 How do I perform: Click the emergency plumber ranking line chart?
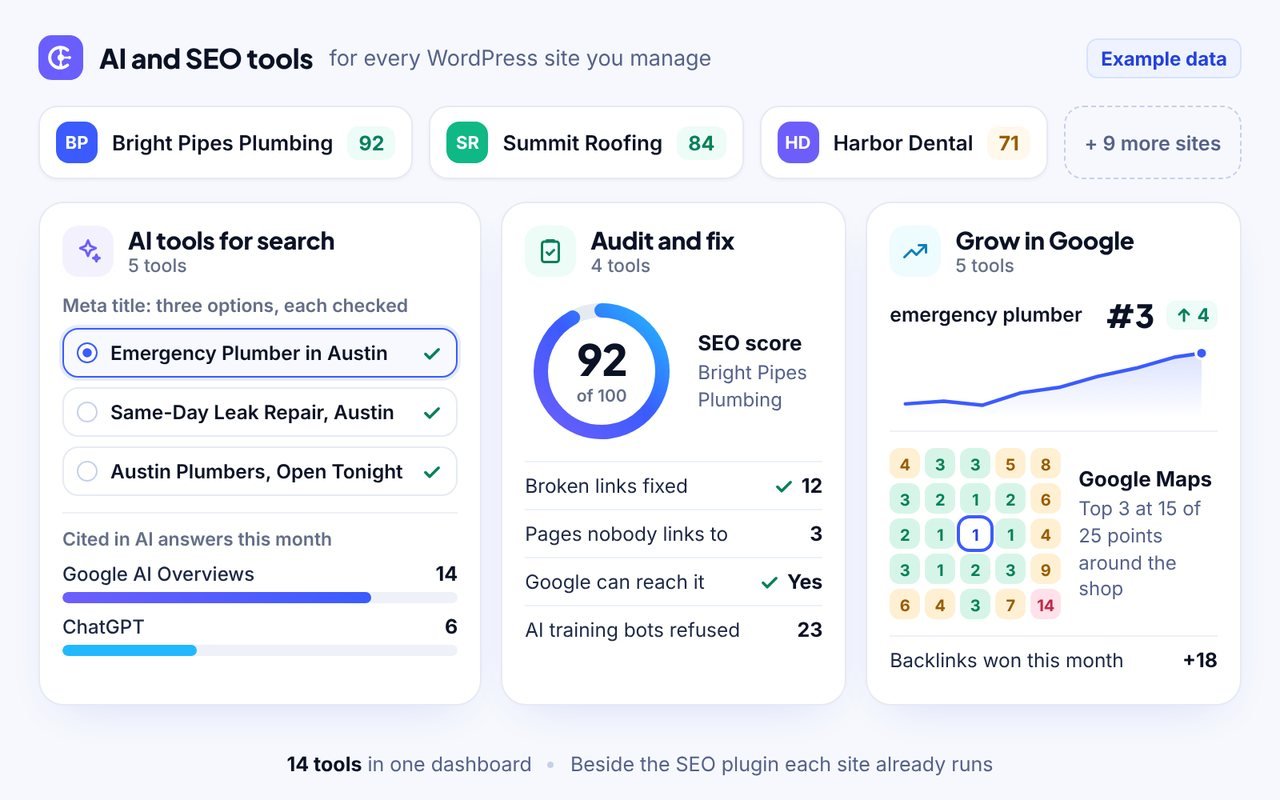1054,382
